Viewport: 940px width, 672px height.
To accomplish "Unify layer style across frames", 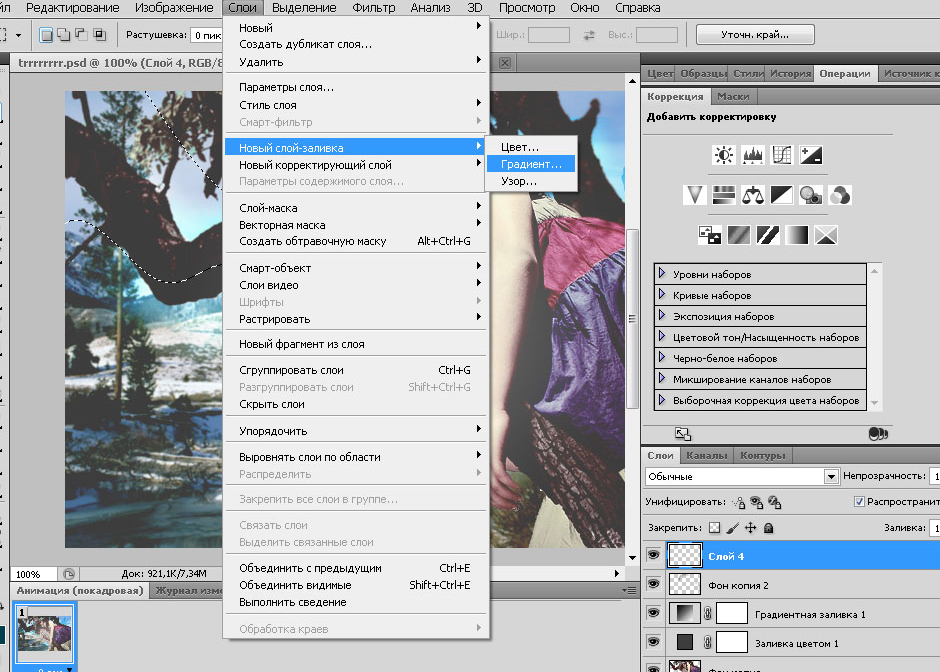I will pyautogui.click(x=775, y=502).
